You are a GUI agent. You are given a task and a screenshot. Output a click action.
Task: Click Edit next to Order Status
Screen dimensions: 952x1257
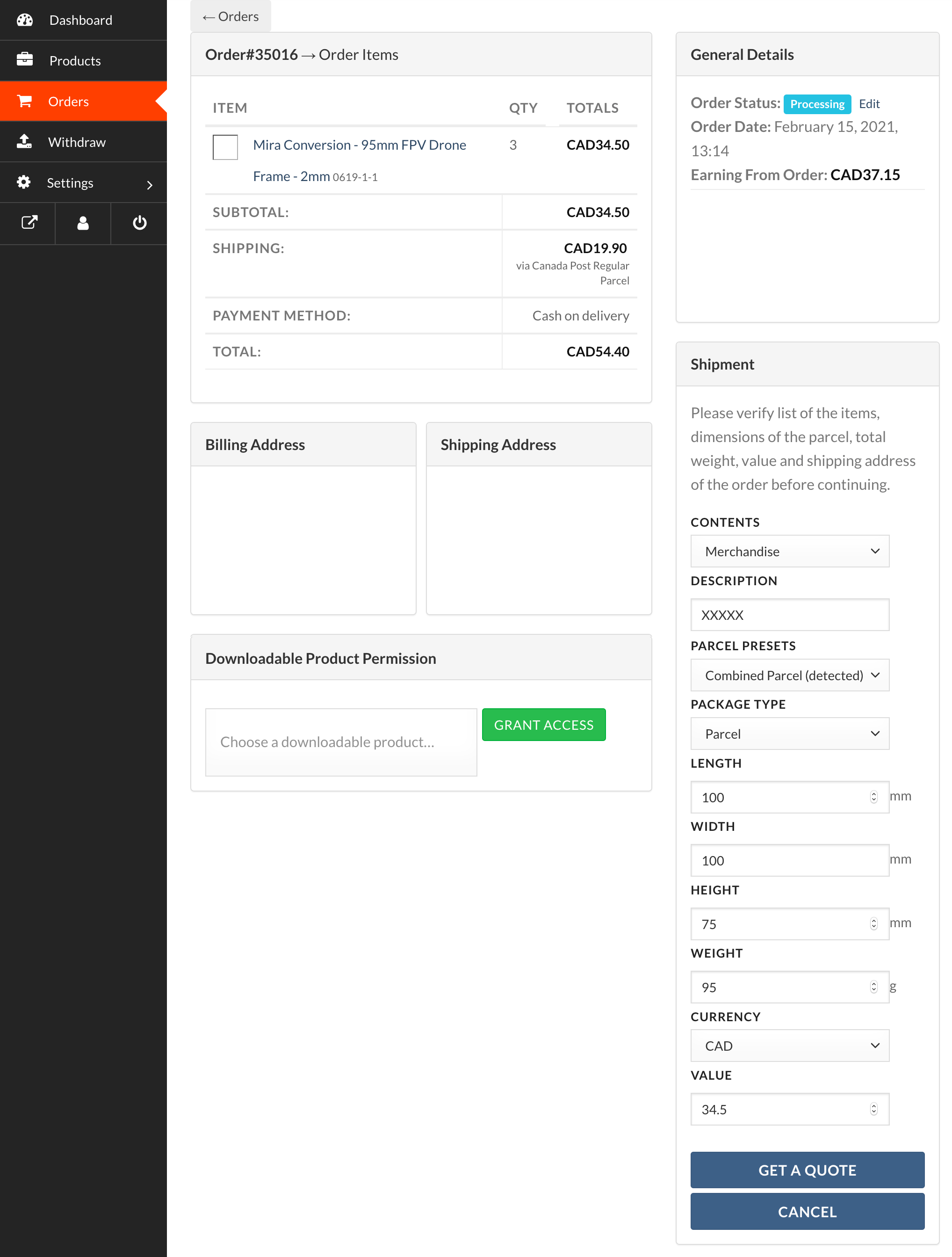click(869, 104)
